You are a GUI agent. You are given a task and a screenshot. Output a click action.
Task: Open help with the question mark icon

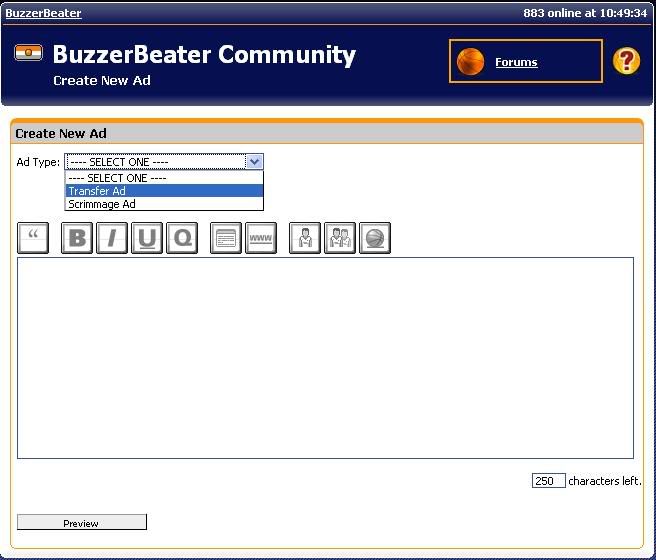click(x=627, y=61)
